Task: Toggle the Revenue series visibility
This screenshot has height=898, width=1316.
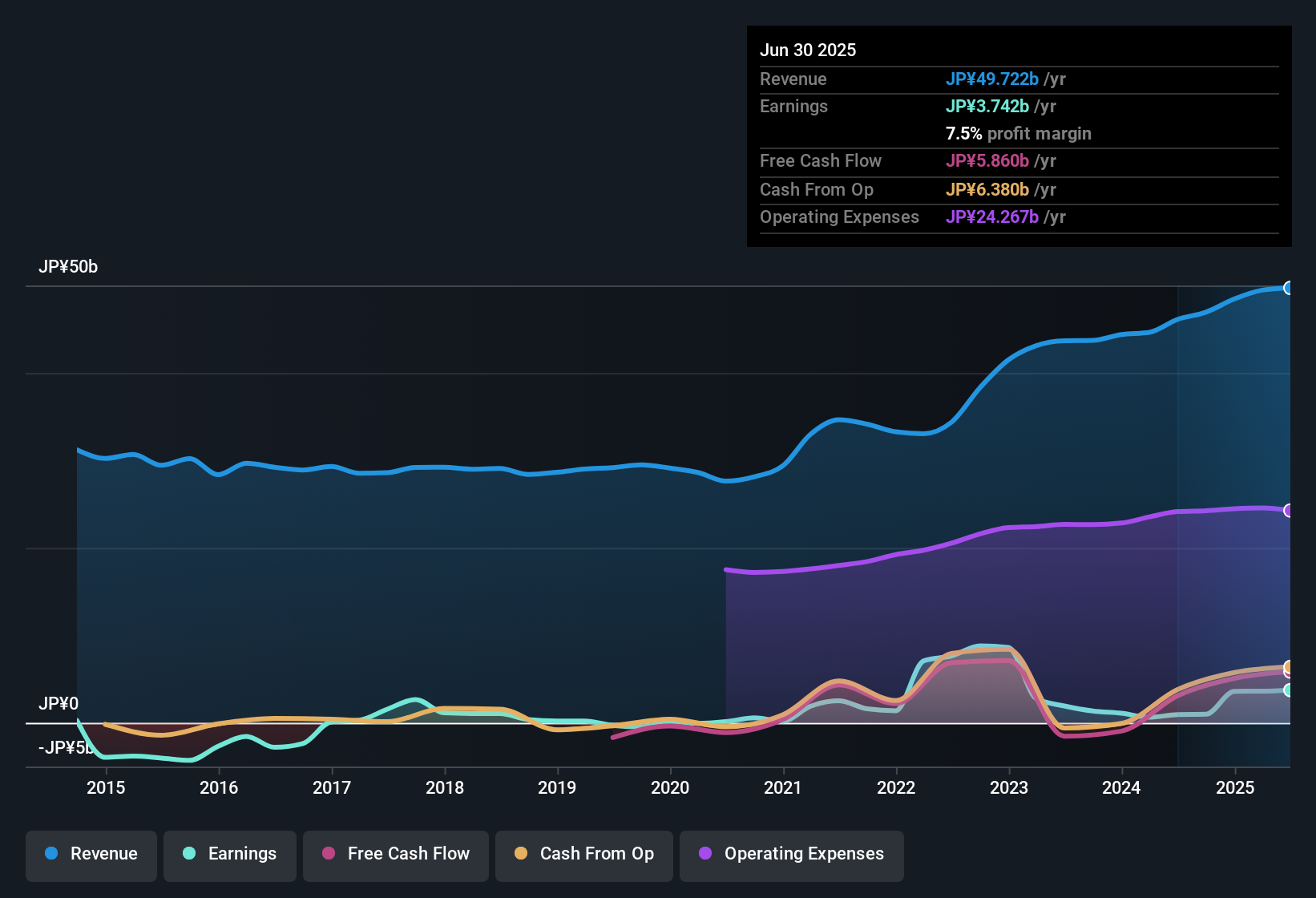Action: click(91, 854)
